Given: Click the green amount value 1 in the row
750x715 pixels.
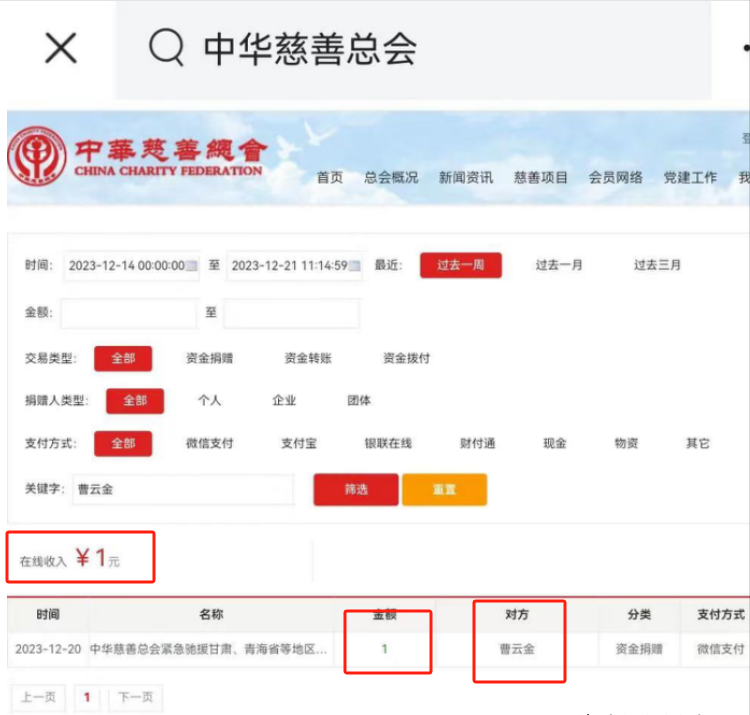Looking at the screenshot, I should click(385, 649).
